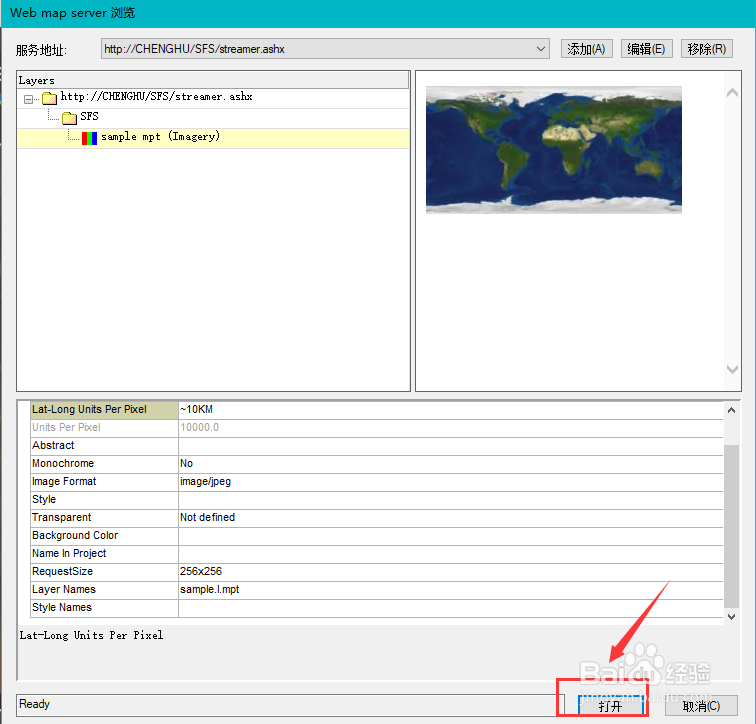Click the 256x256 value cell
The height and width of the screenshot is (724, 756).
(x=450, y=571)
